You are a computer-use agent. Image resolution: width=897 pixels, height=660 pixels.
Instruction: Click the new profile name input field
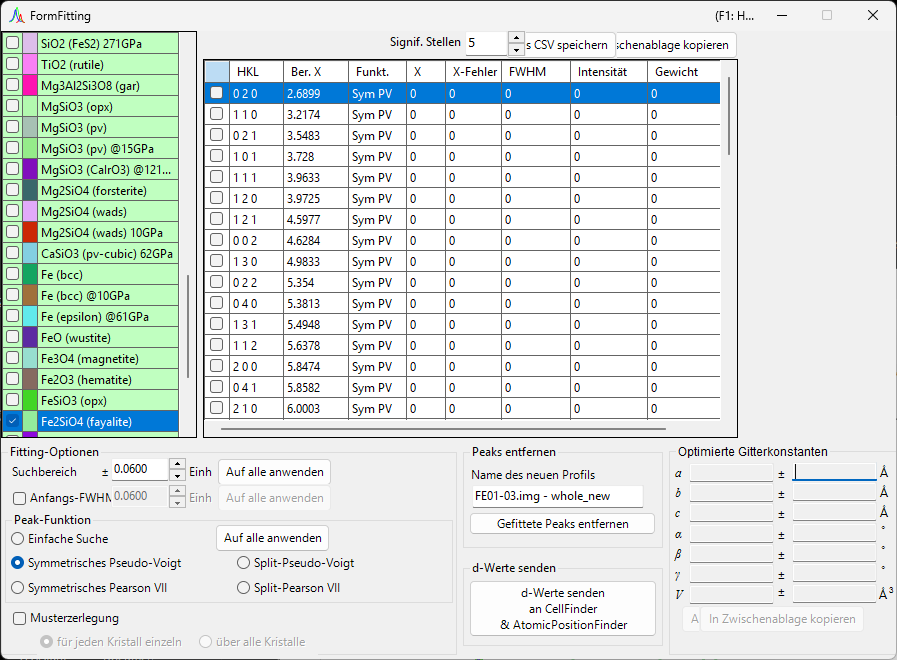[557, 496]
